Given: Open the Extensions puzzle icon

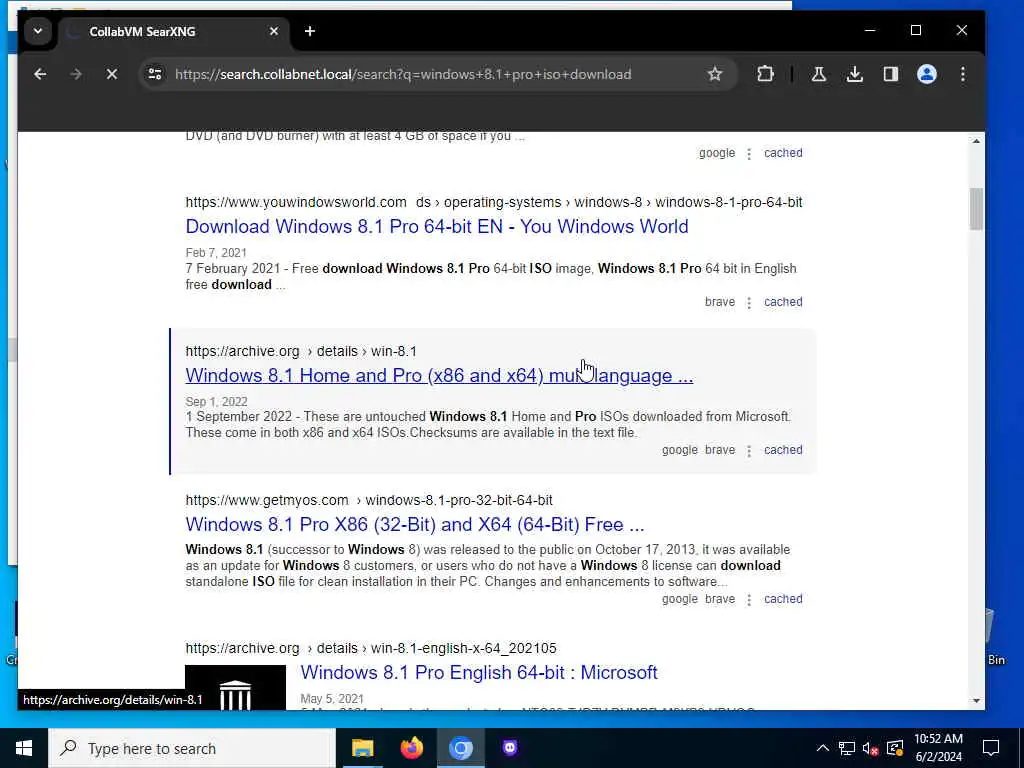Looking at the screenshot, I should point(765,74).
